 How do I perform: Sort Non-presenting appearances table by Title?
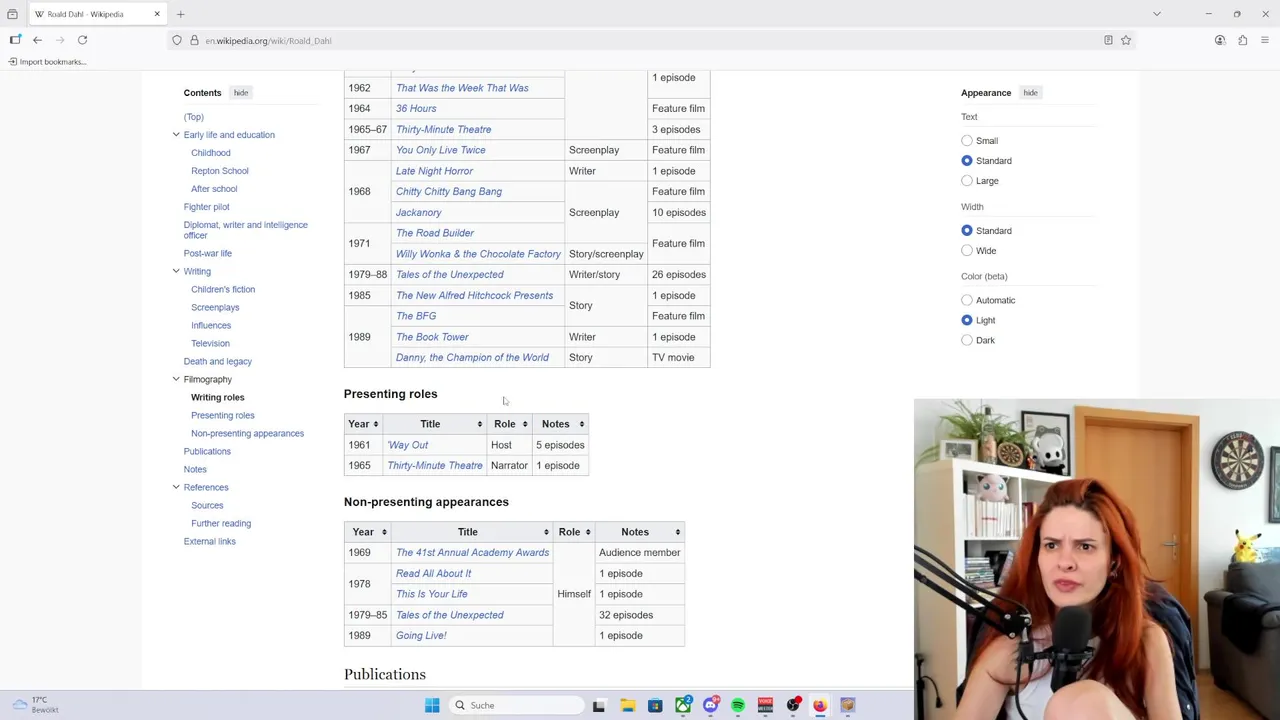(x=472, y=532)
